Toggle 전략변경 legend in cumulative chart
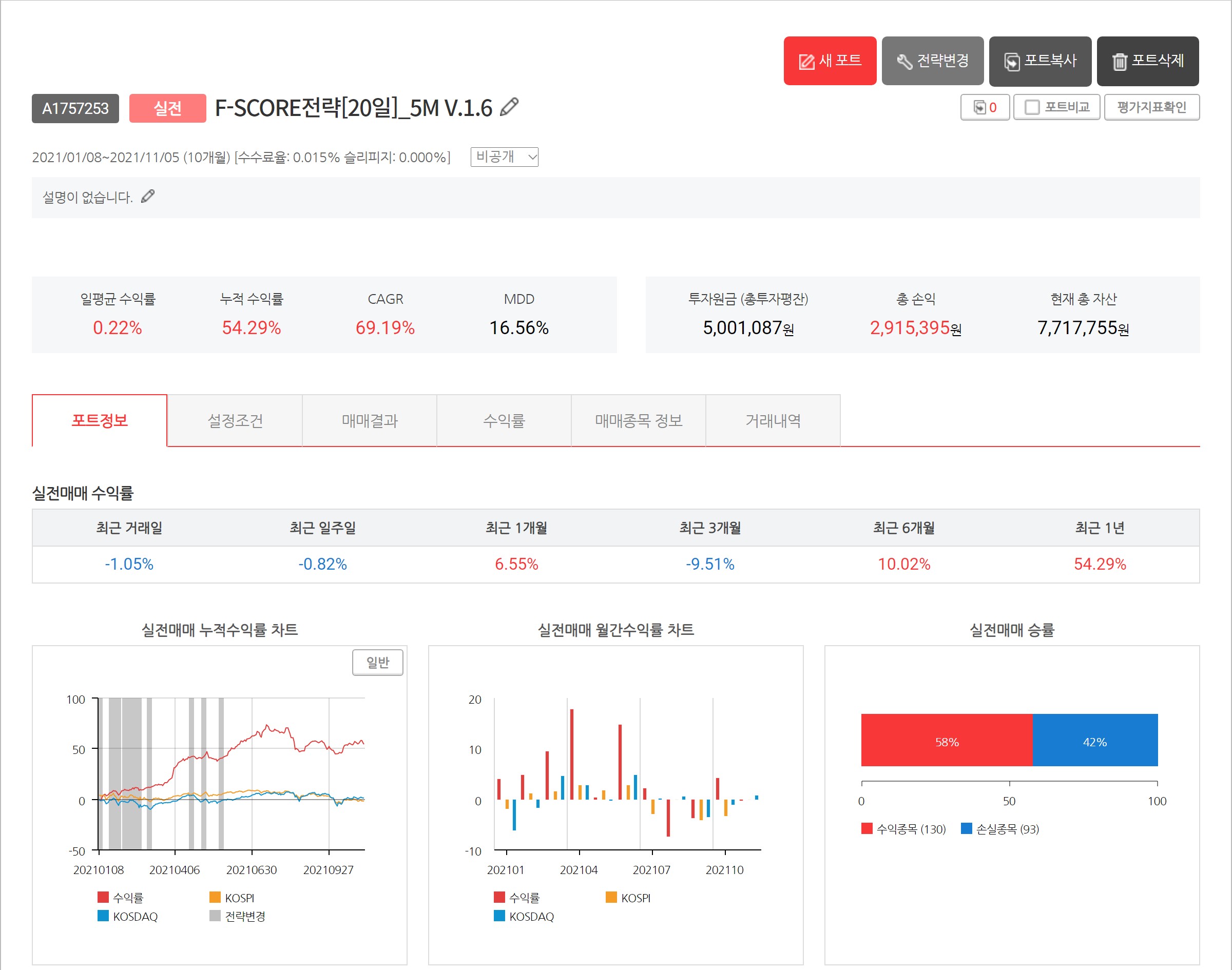This screenshot has height=970, width=1232. 238,916
